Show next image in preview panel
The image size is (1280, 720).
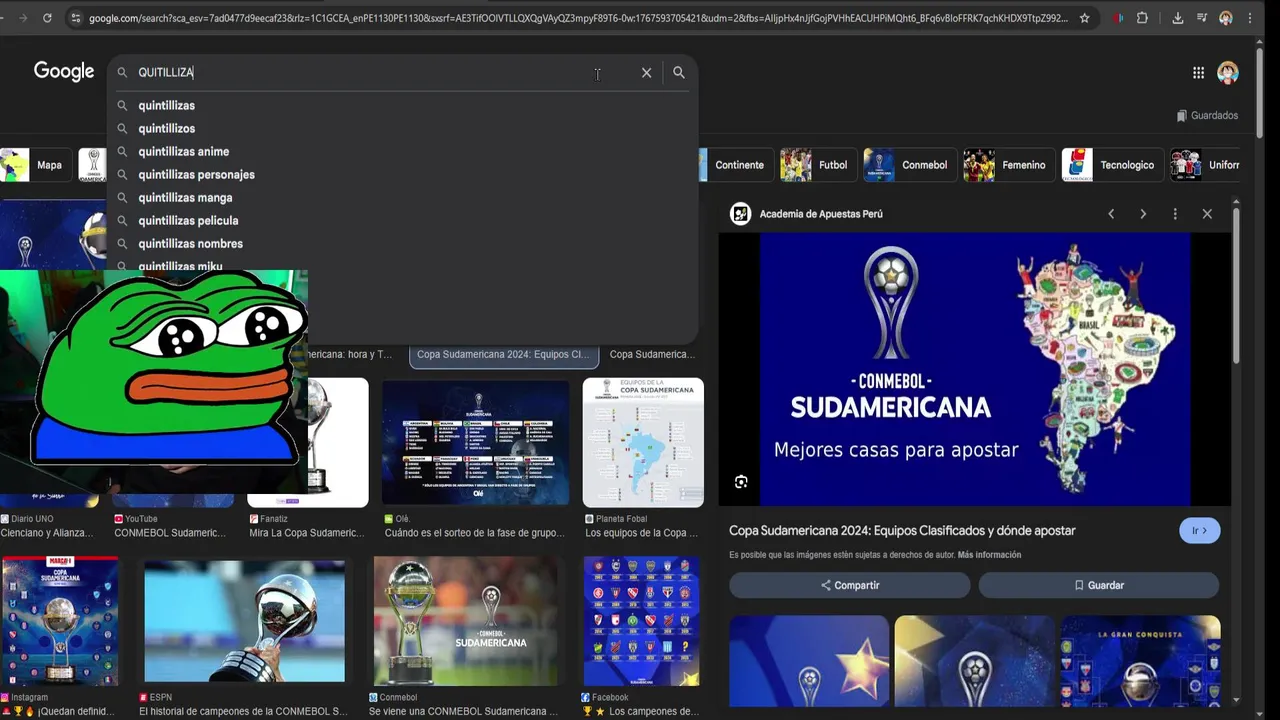1143,214
